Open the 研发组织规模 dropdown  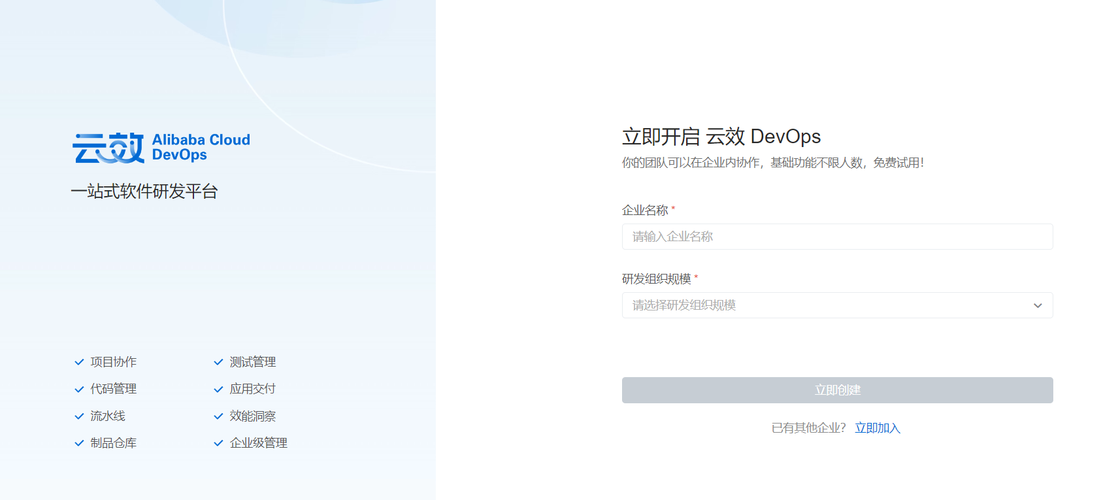[x=837, y=305]
